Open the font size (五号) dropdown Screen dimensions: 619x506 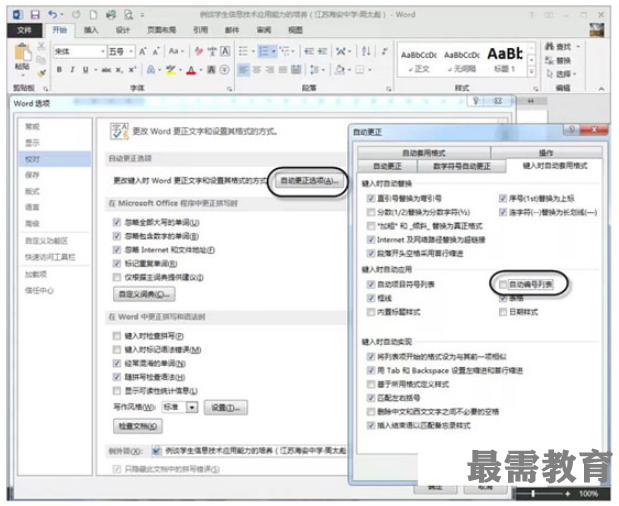pos(131,52)
